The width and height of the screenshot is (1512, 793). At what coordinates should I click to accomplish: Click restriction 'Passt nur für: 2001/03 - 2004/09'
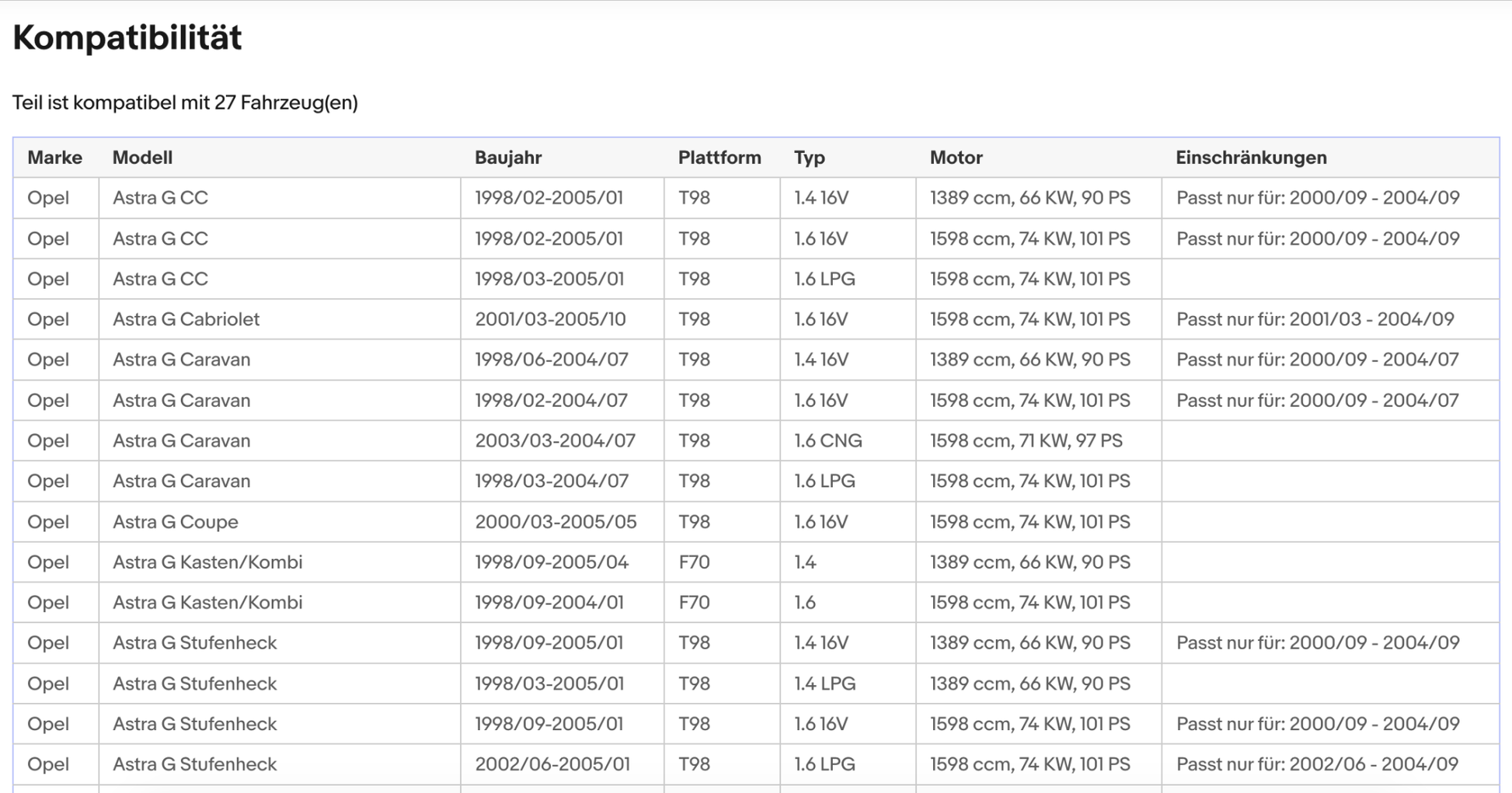pos(1315,319)
